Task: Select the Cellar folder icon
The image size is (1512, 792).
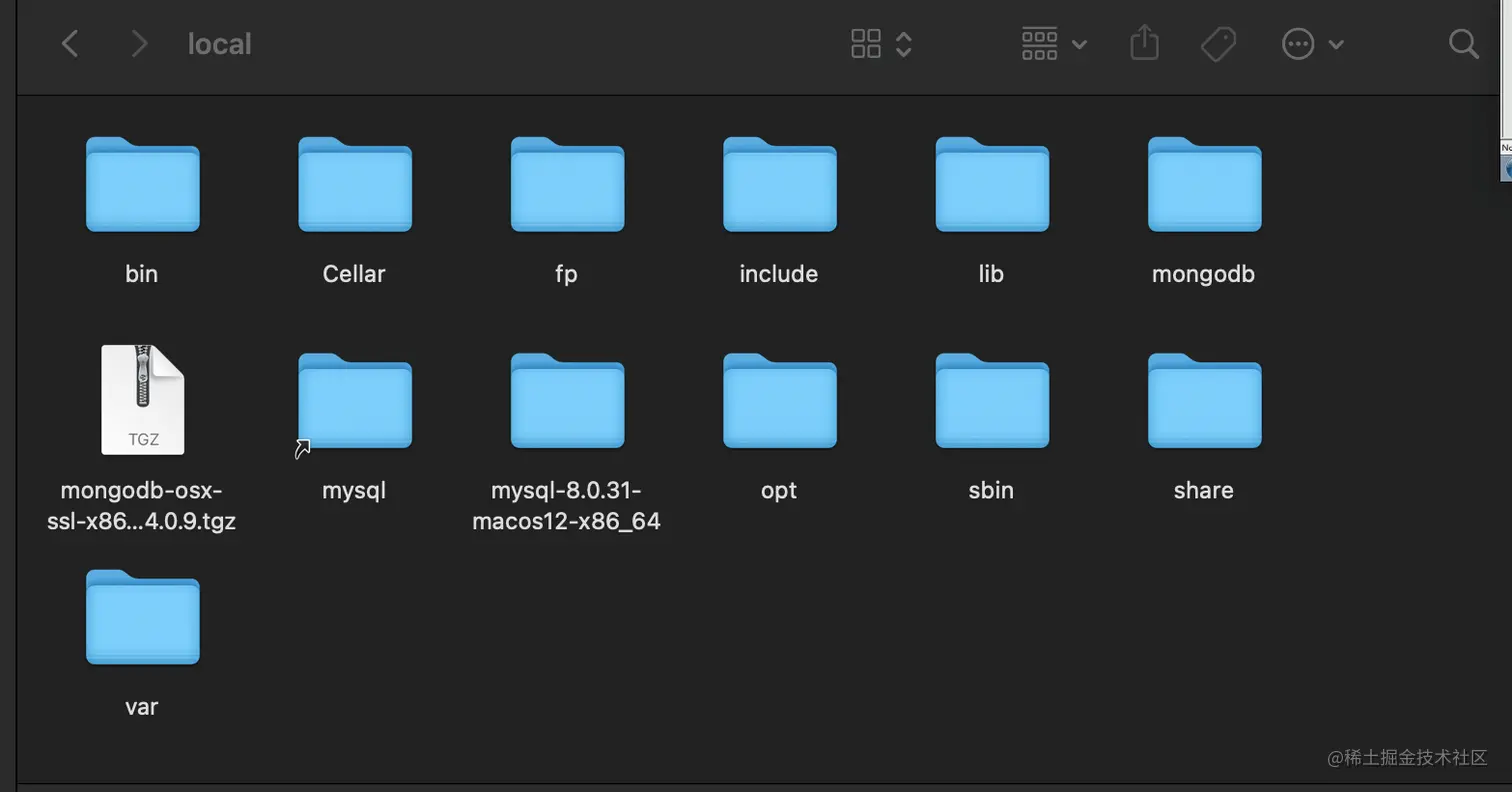Action: (x=355, y=184)
